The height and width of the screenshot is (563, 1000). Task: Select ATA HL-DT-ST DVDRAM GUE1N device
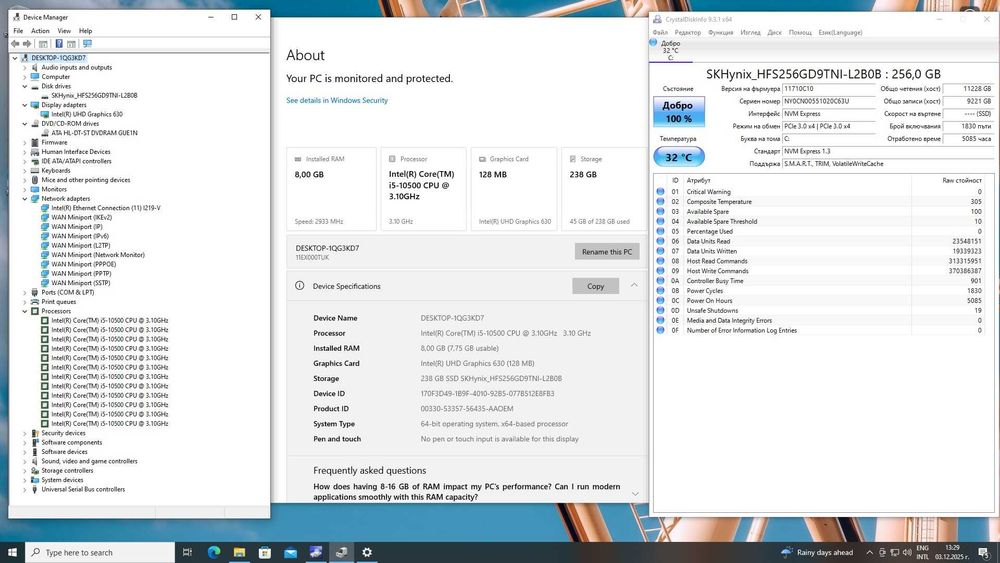click(x=94, y=133)
